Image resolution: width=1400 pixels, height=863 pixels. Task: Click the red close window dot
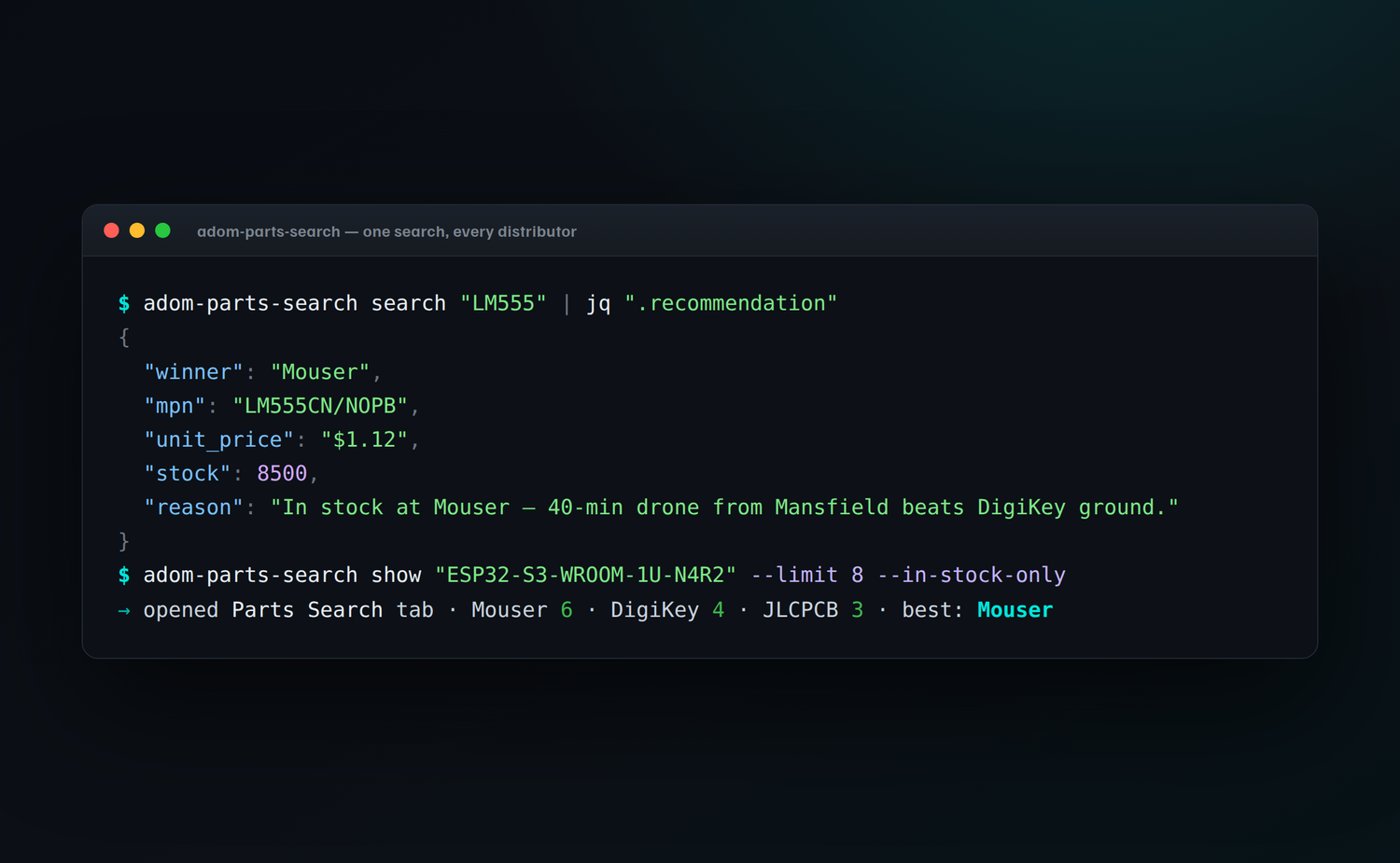(x=111, y=230)
